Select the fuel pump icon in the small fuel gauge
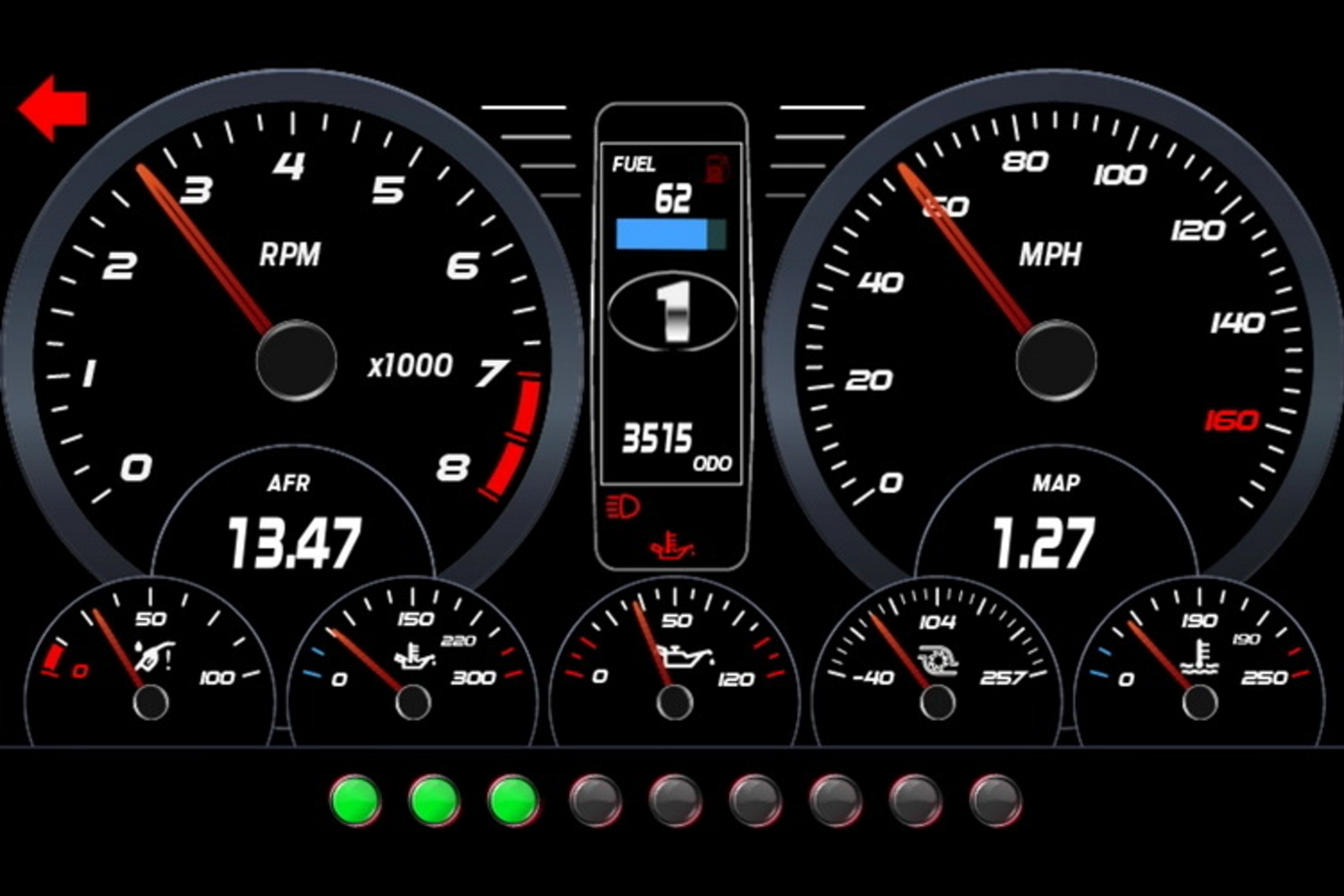The width and height of the screenshot is (1344, 896). pos(155,657)
